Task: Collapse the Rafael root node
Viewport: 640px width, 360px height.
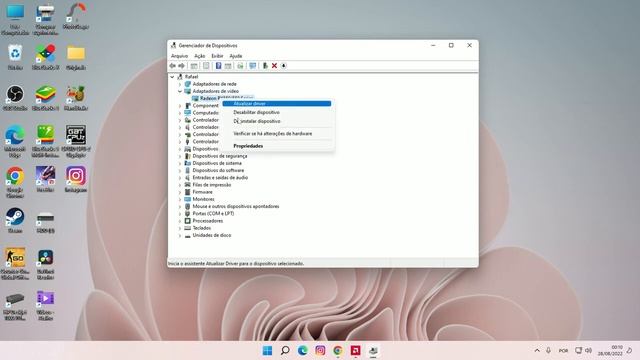Action: pos(172,77)
